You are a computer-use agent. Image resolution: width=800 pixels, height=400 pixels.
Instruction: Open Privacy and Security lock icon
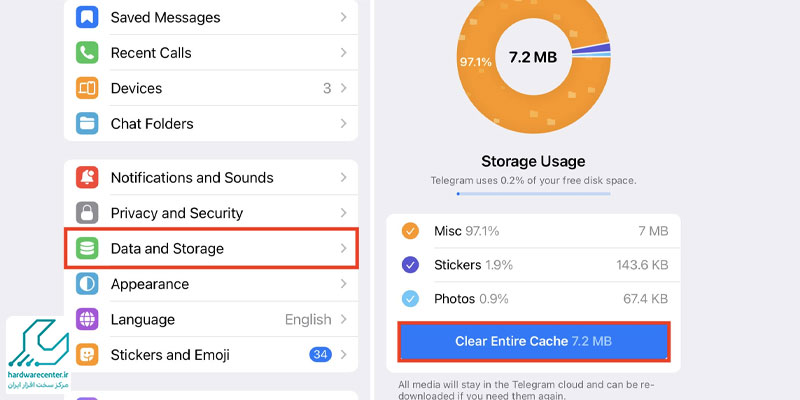click(x=87, y=213)
